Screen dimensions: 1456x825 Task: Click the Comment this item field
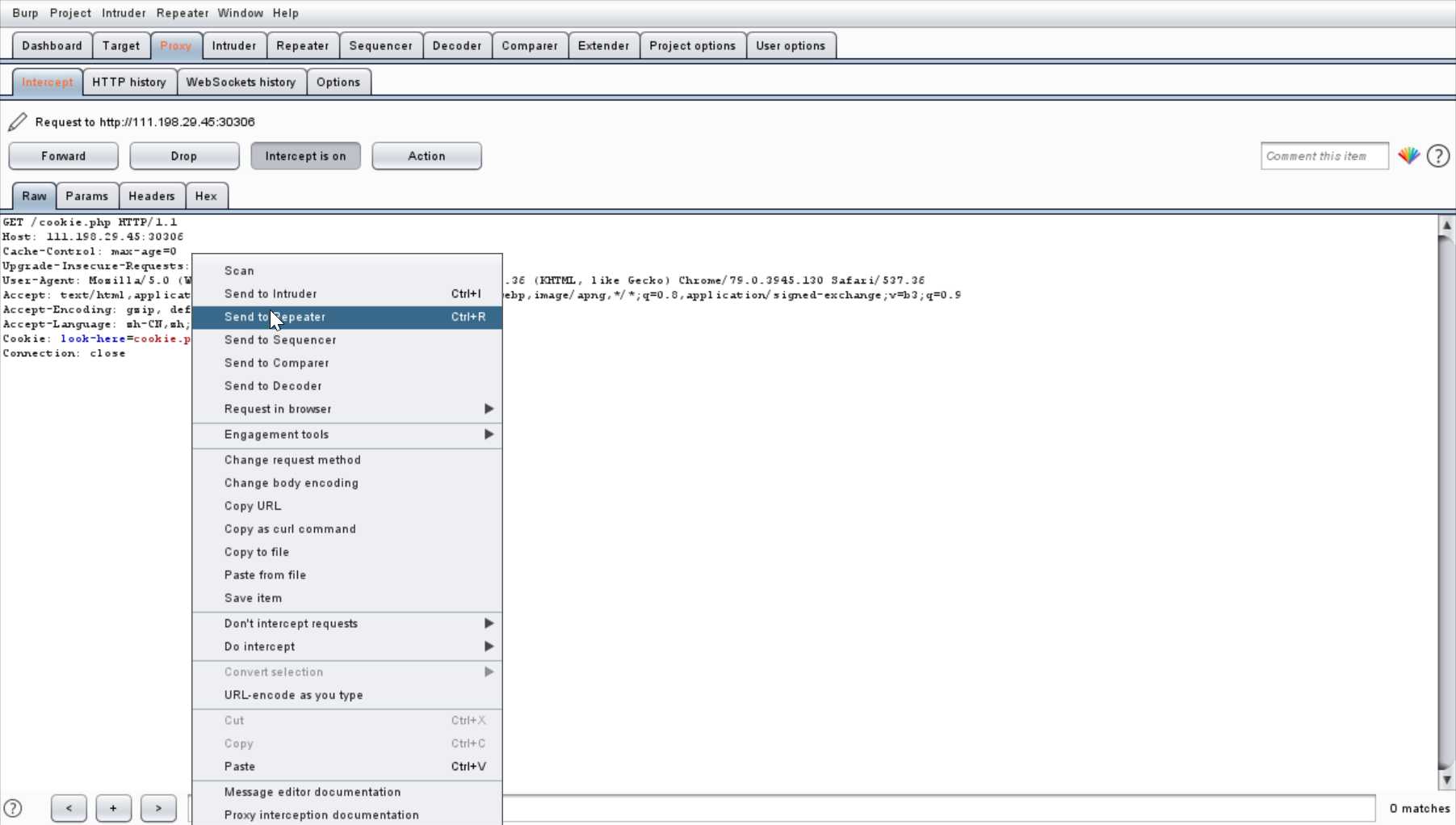click(x=1324, y=156)
